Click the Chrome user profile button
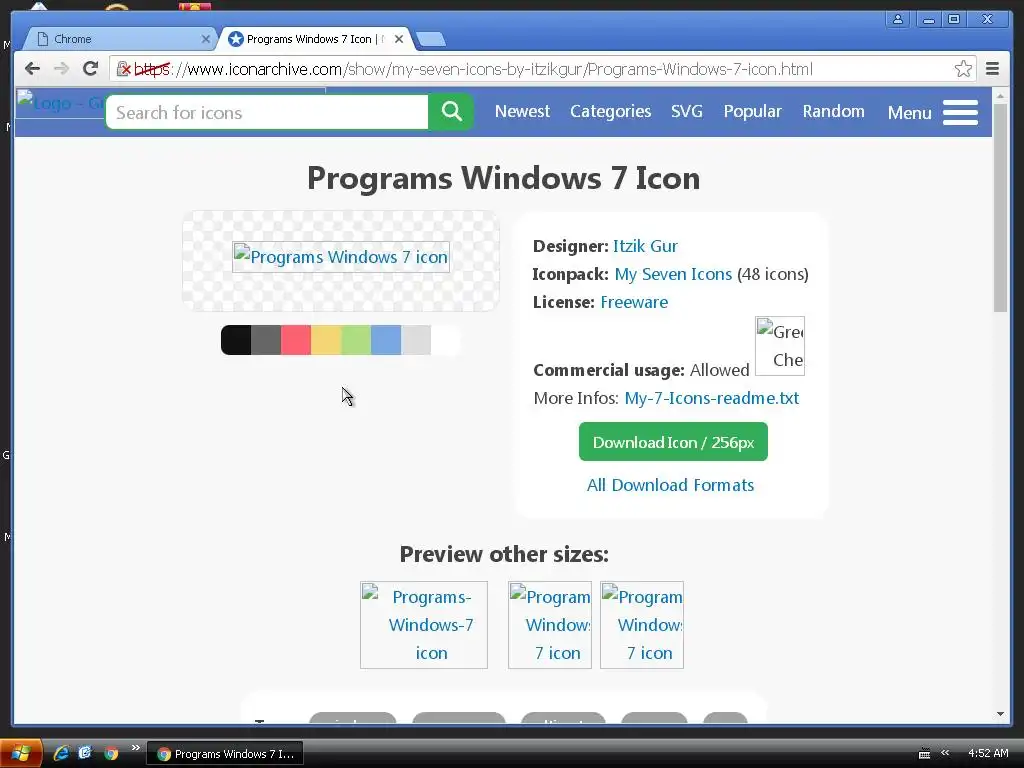The image size is (1024, 768). [x=898, y=19]
